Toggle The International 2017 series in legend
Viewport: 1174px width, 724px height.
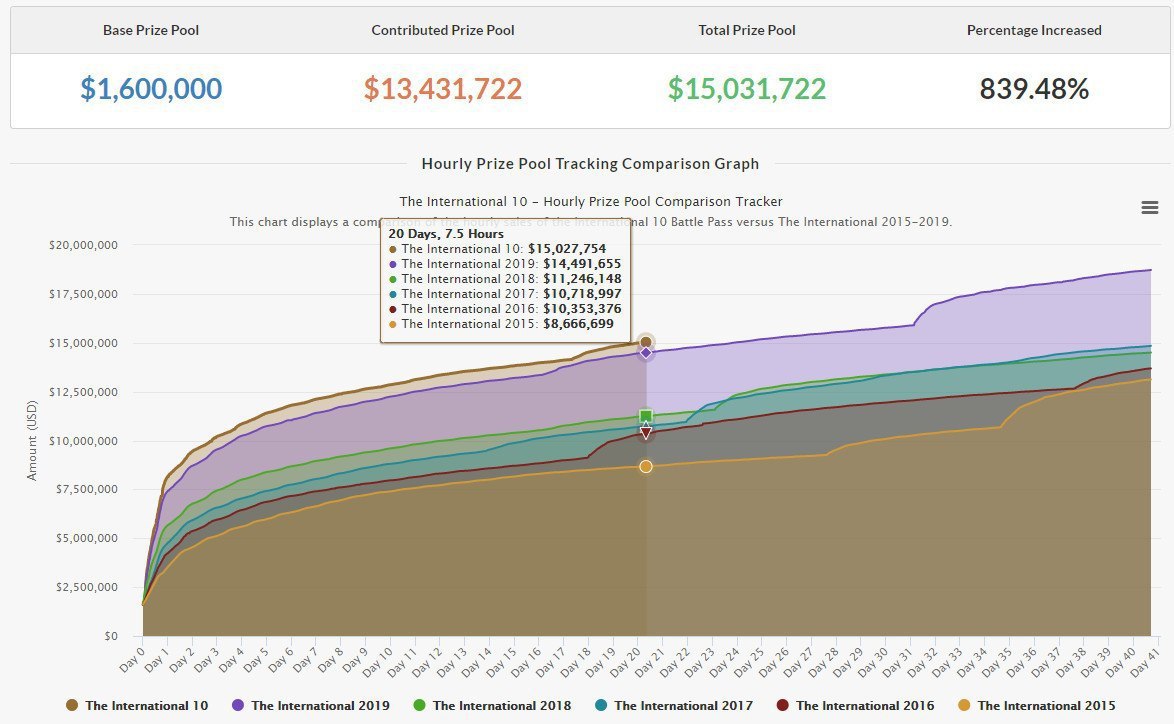(x=674, y=705)
